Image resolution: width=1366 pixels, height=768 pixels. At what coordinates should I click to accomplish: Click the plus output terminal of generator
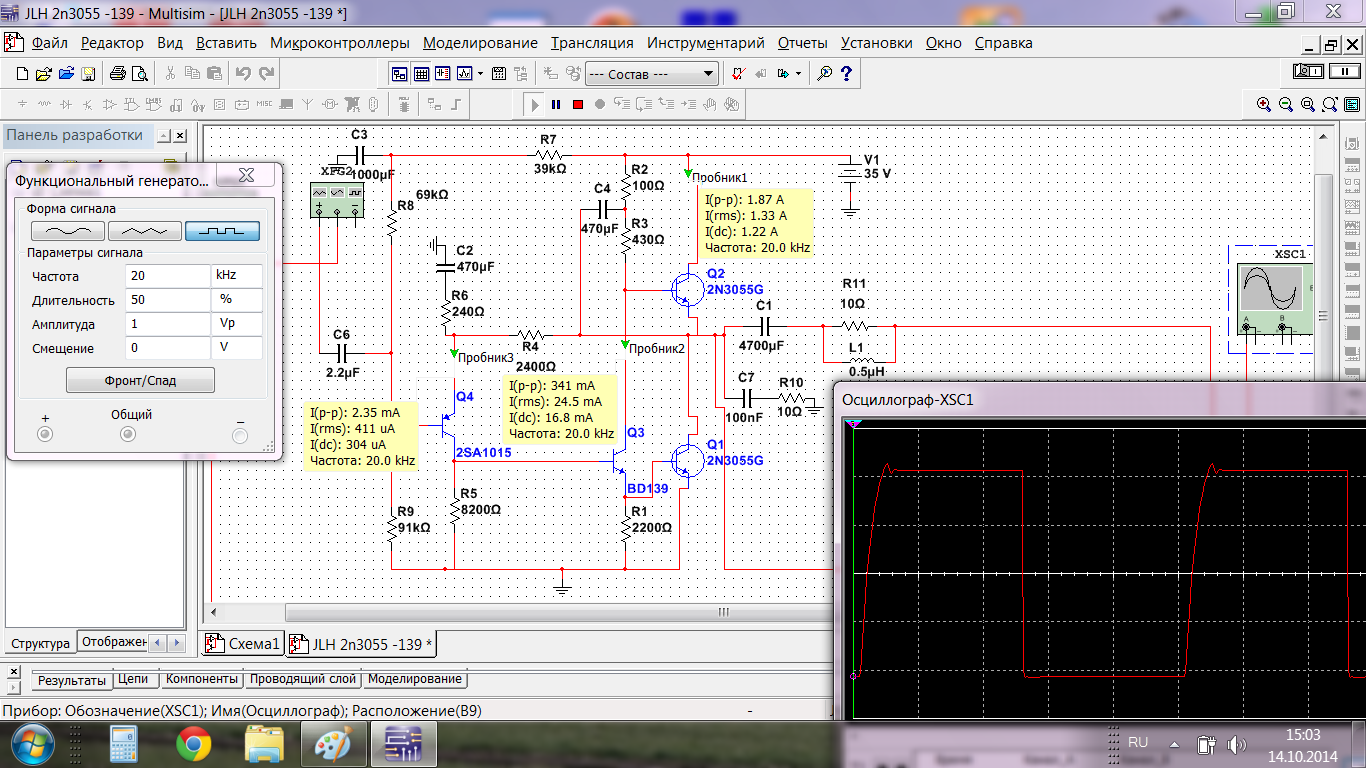coord(45,434)
